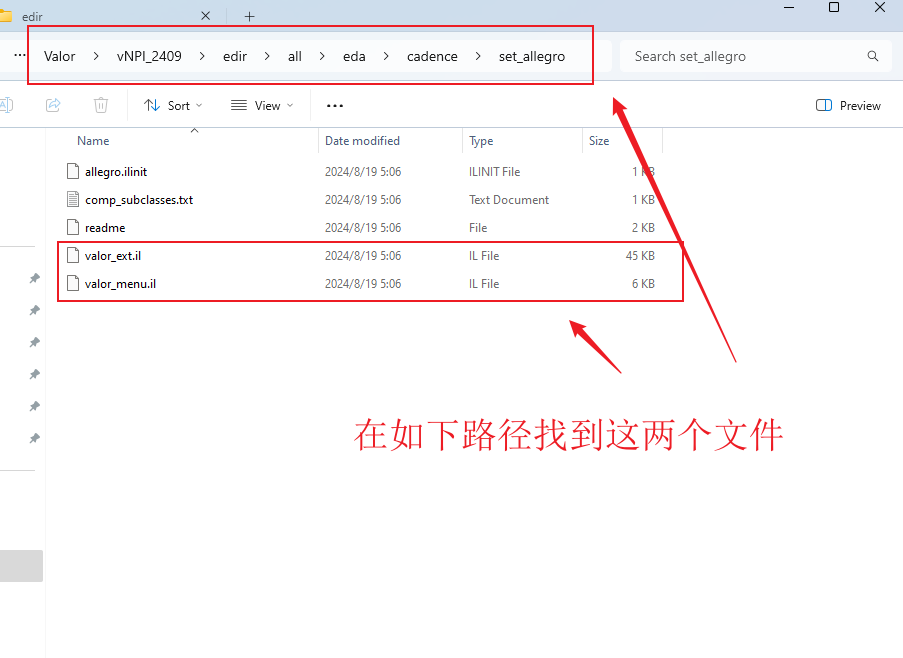903x658 pixels.
Task: Select valor_ext.il file
Action: click(112, 256)
